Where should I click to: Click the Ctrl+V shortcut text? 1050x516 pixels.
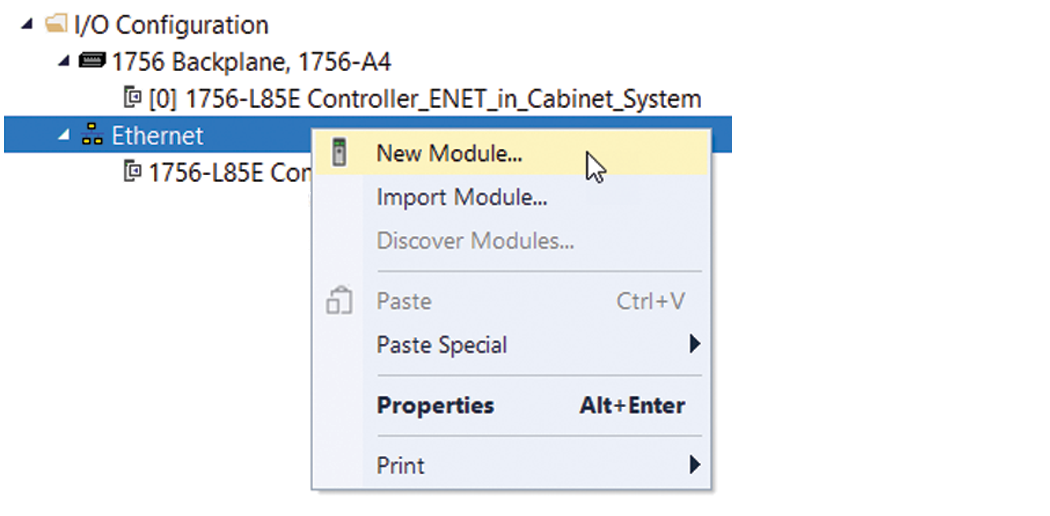coord(650,301)
